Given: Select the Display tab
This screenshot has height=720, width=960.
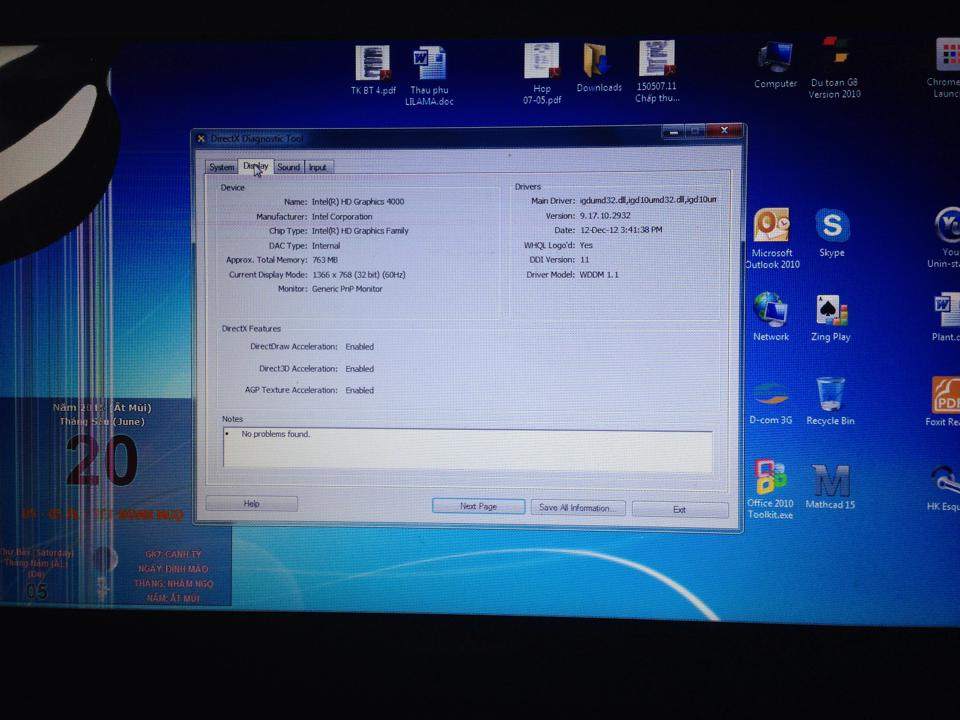Looking at the screenshot, I should (255, 166).
